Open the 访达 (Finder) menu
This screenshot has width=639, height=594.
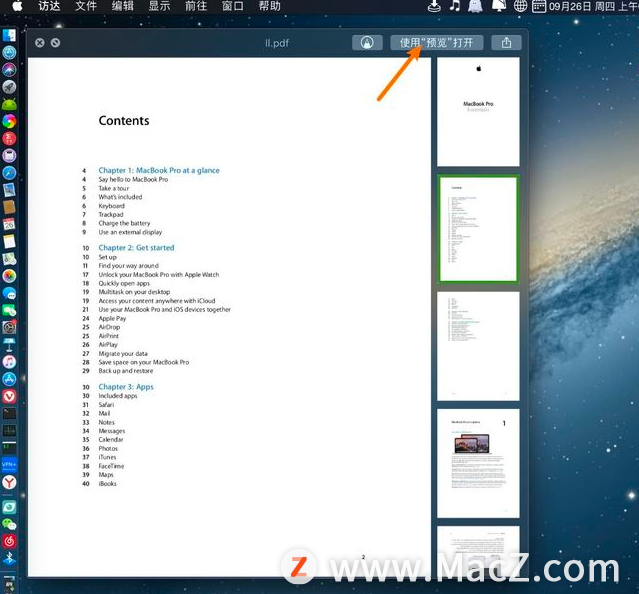click(49, 6)
